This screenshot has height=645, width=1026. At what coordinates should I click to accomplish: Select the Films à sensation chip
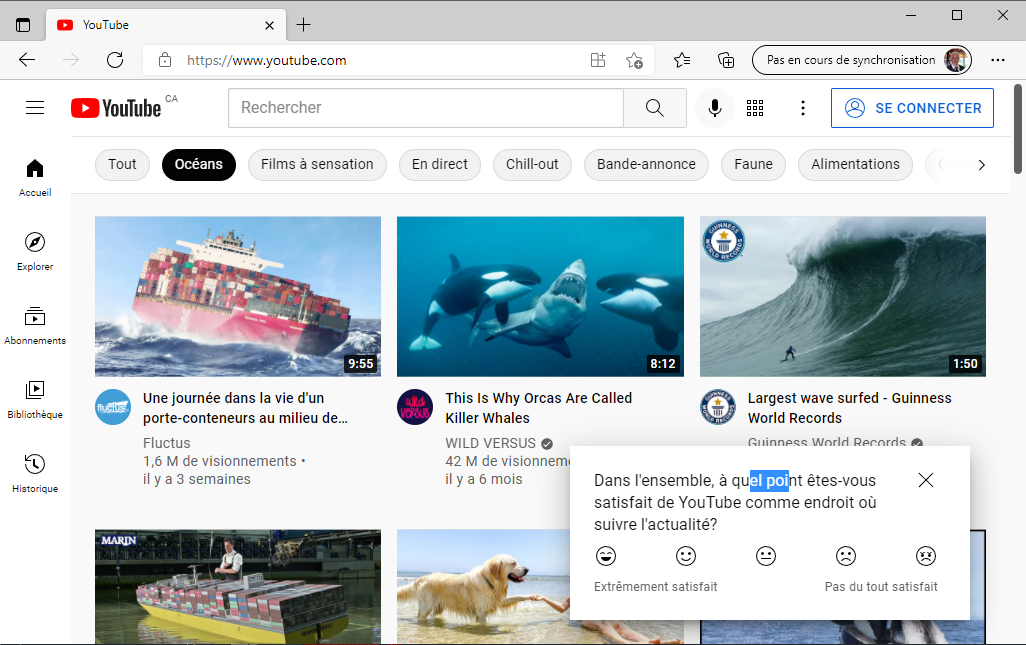(317, 165)
